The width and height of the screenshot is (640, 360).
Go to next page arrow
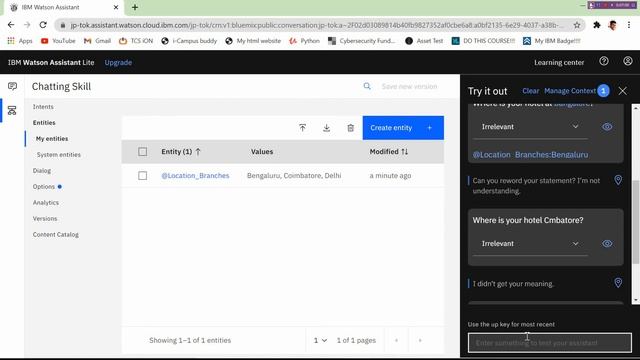point(420,340)
